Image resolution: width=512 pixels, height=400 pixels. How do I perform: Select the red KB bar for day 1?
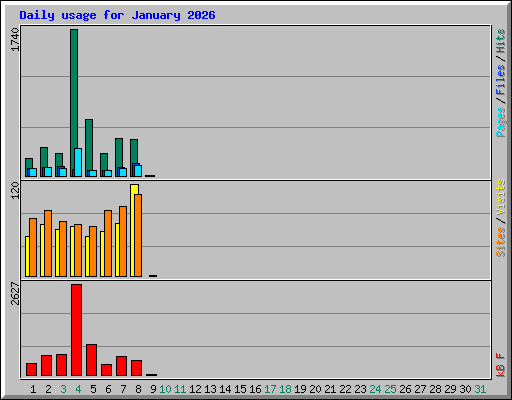click(x=31, y=370)
